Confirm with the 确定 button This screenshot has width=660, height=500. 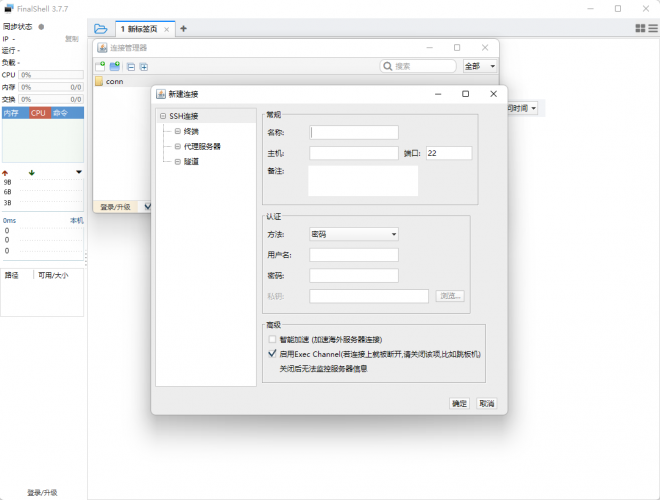(x=459, y=403)
